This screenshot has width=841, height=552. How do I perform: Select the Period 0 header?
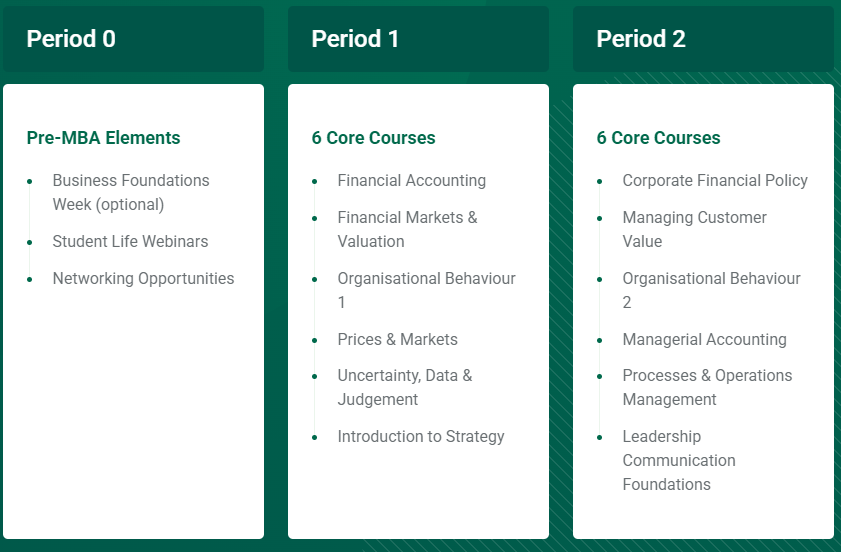(133, 39)
